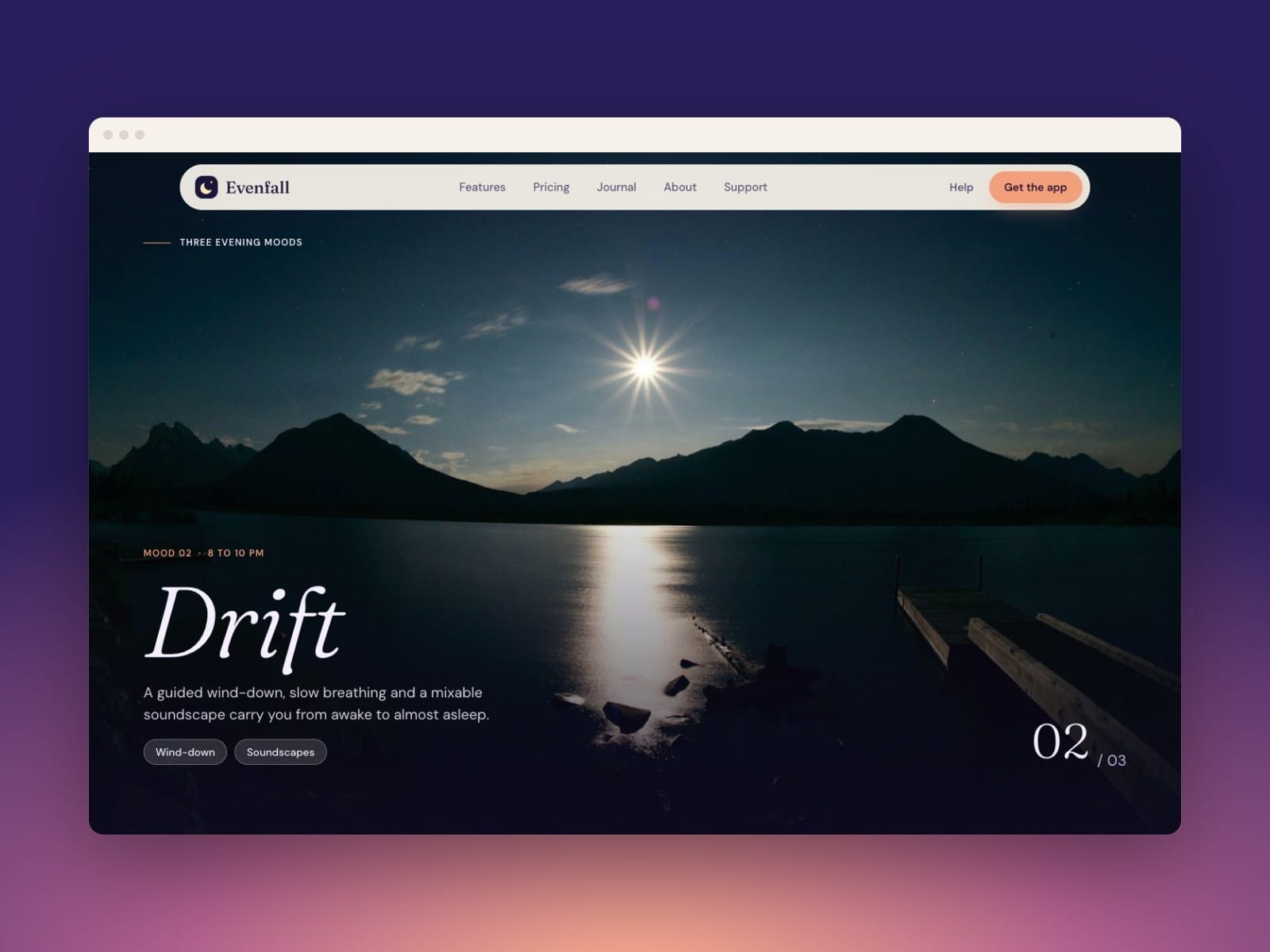Click the MOOD 02 · 8 TO 10 PM label
This screenshot has width=1270, height=952.
203,553
